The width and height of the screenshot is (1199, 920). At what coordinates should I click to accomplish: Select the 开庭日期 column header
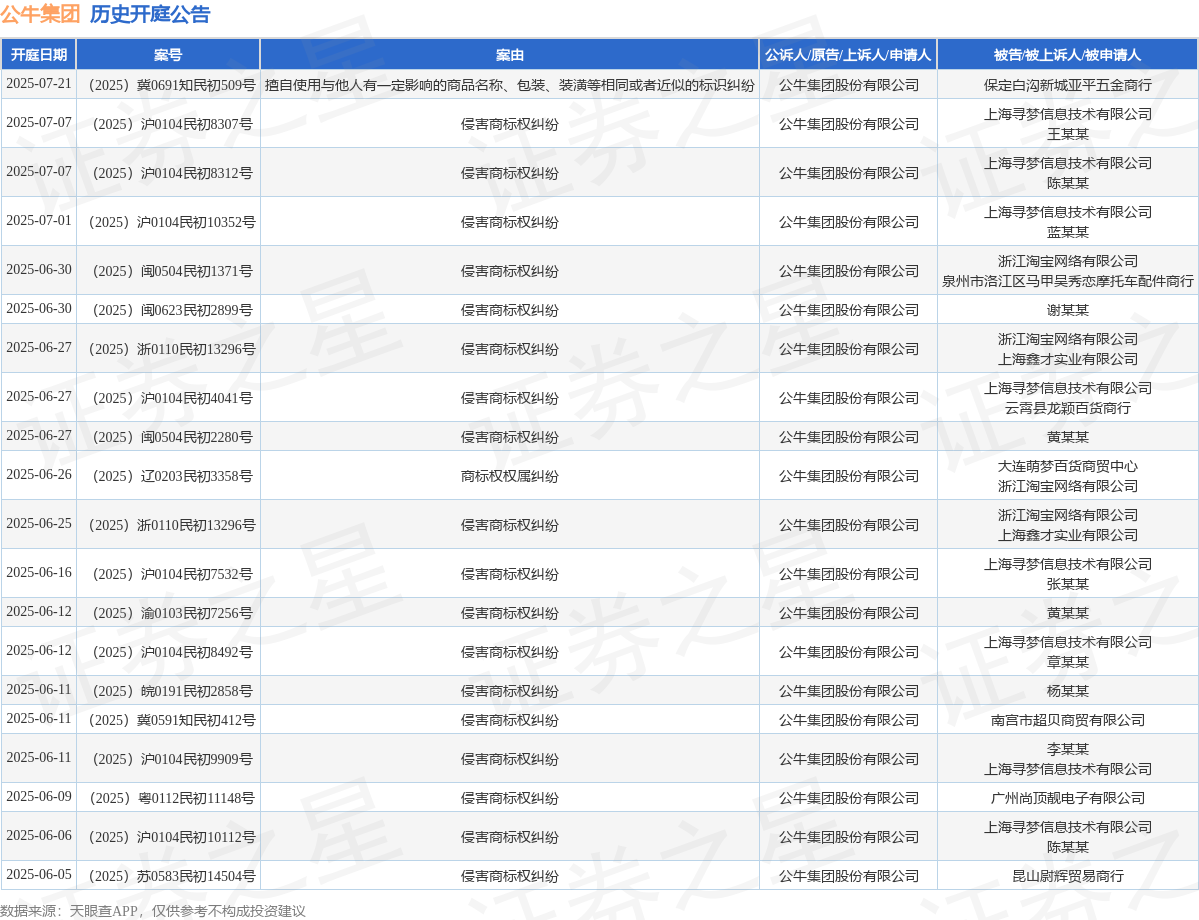(x=39, y=55)
